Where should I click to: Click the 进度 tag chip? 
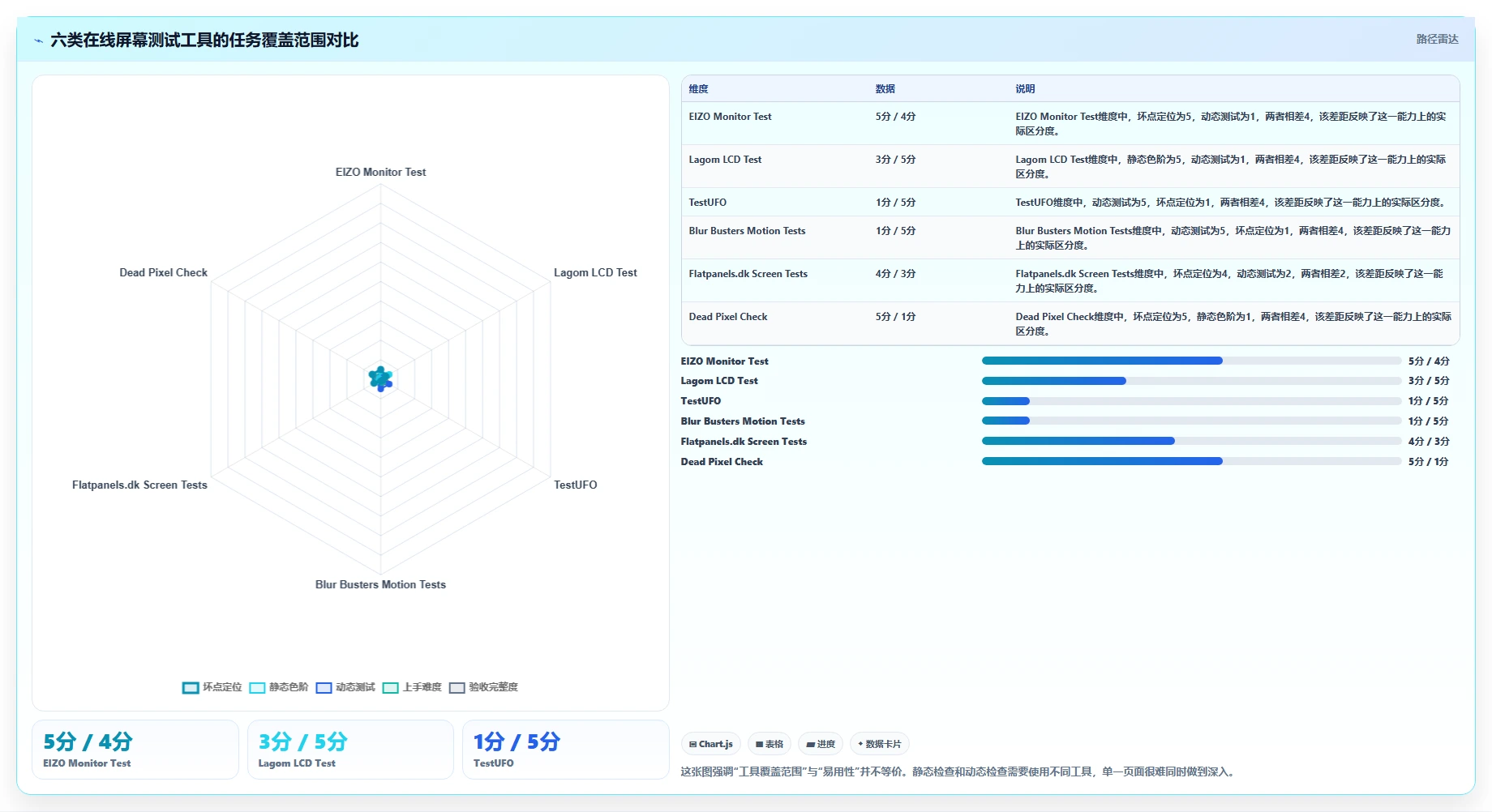coord(821,744)
